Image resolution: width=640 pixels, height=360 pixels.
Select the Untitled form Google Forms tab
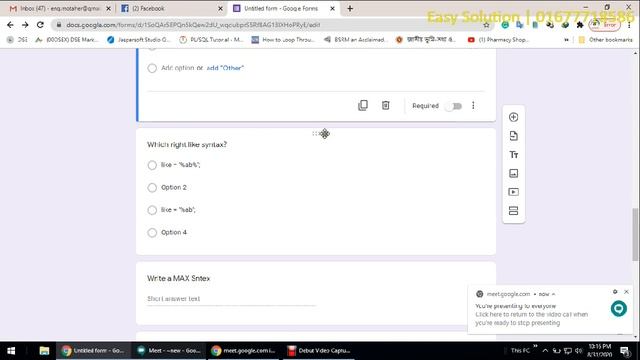tap(284, 8)
